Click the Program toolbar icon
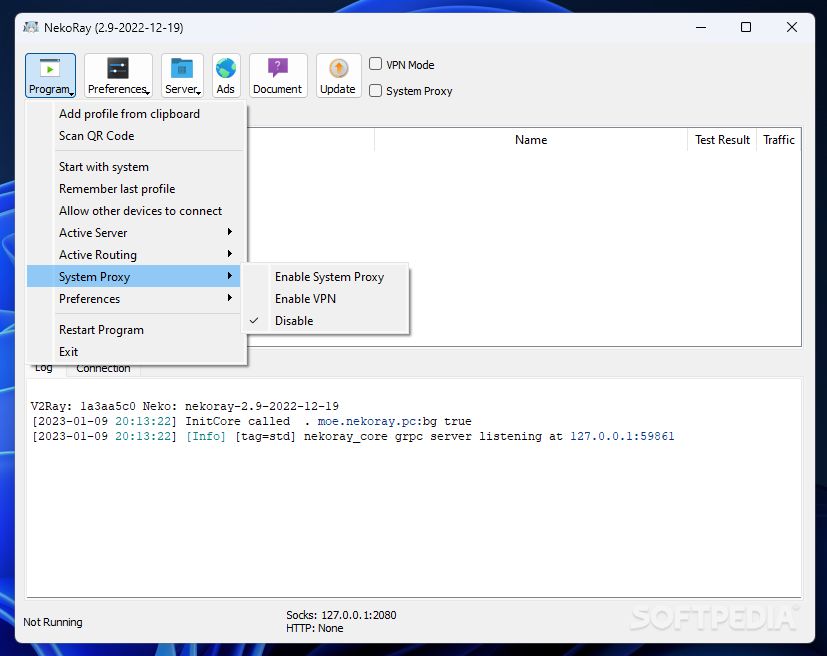 pos(50,75)
